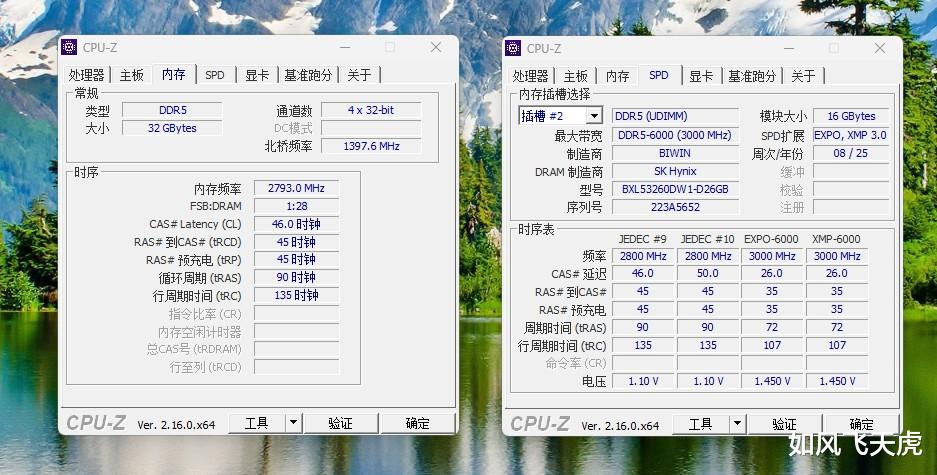937x475 pixels.
Task: Click the 46.0 时钟 CAS latency value
Action: pos(296,224)
